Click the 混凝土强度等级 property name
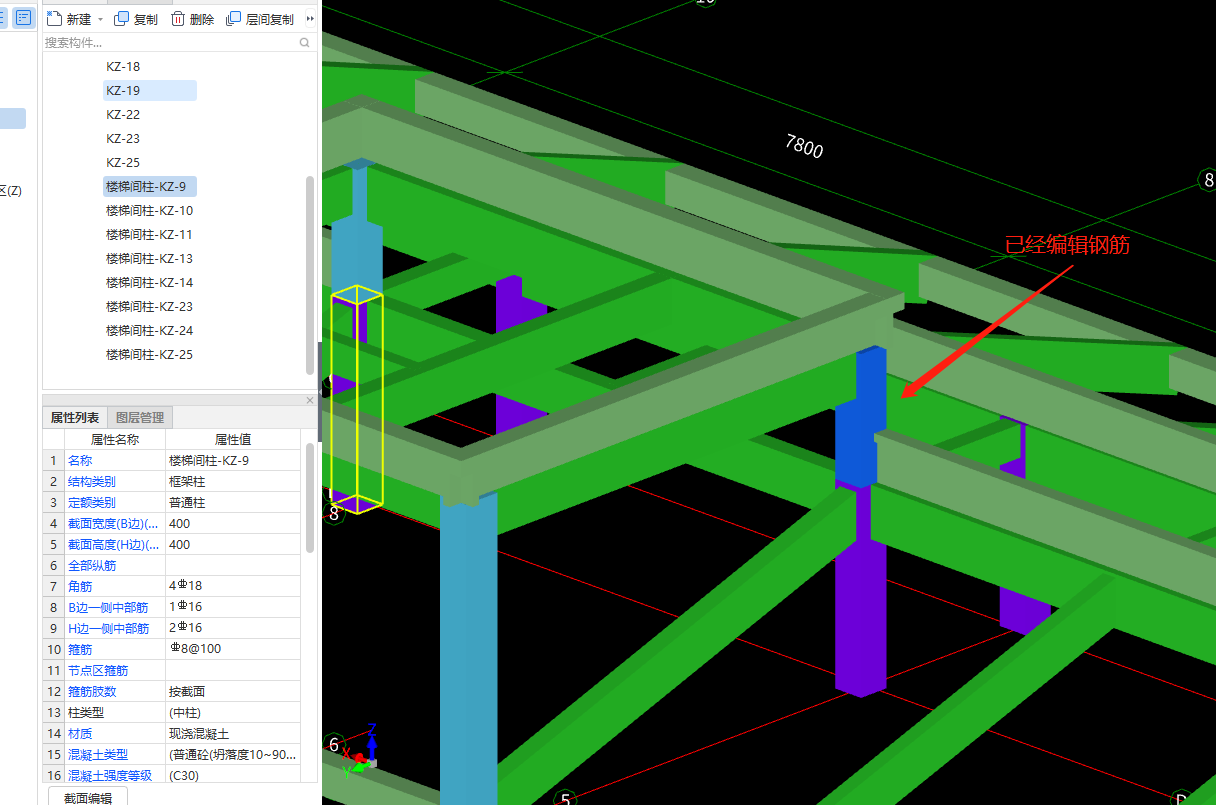Screen dimensions: 1216x805 110,776
